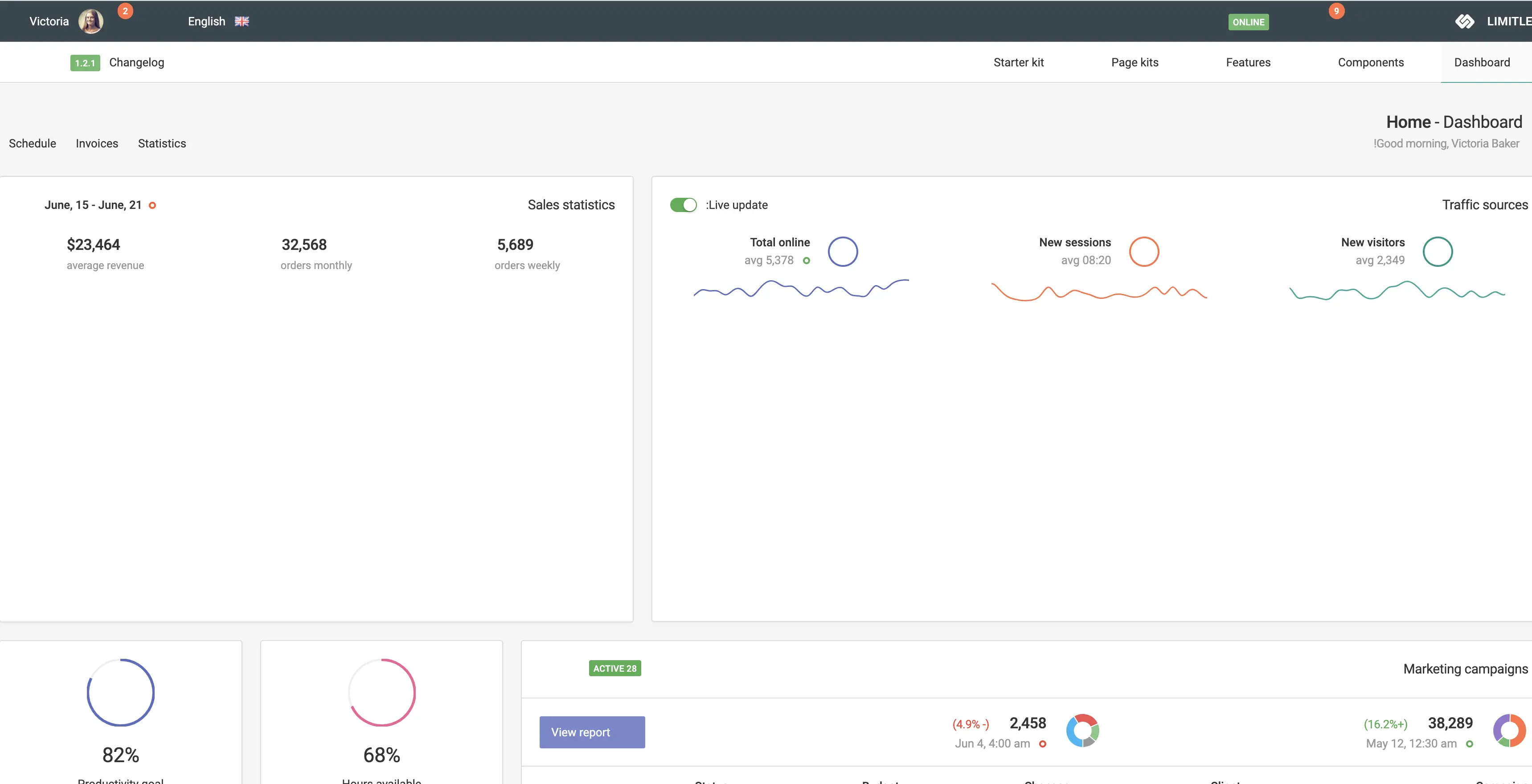Click the New sessions orange circle icon

click(1143, 251)
